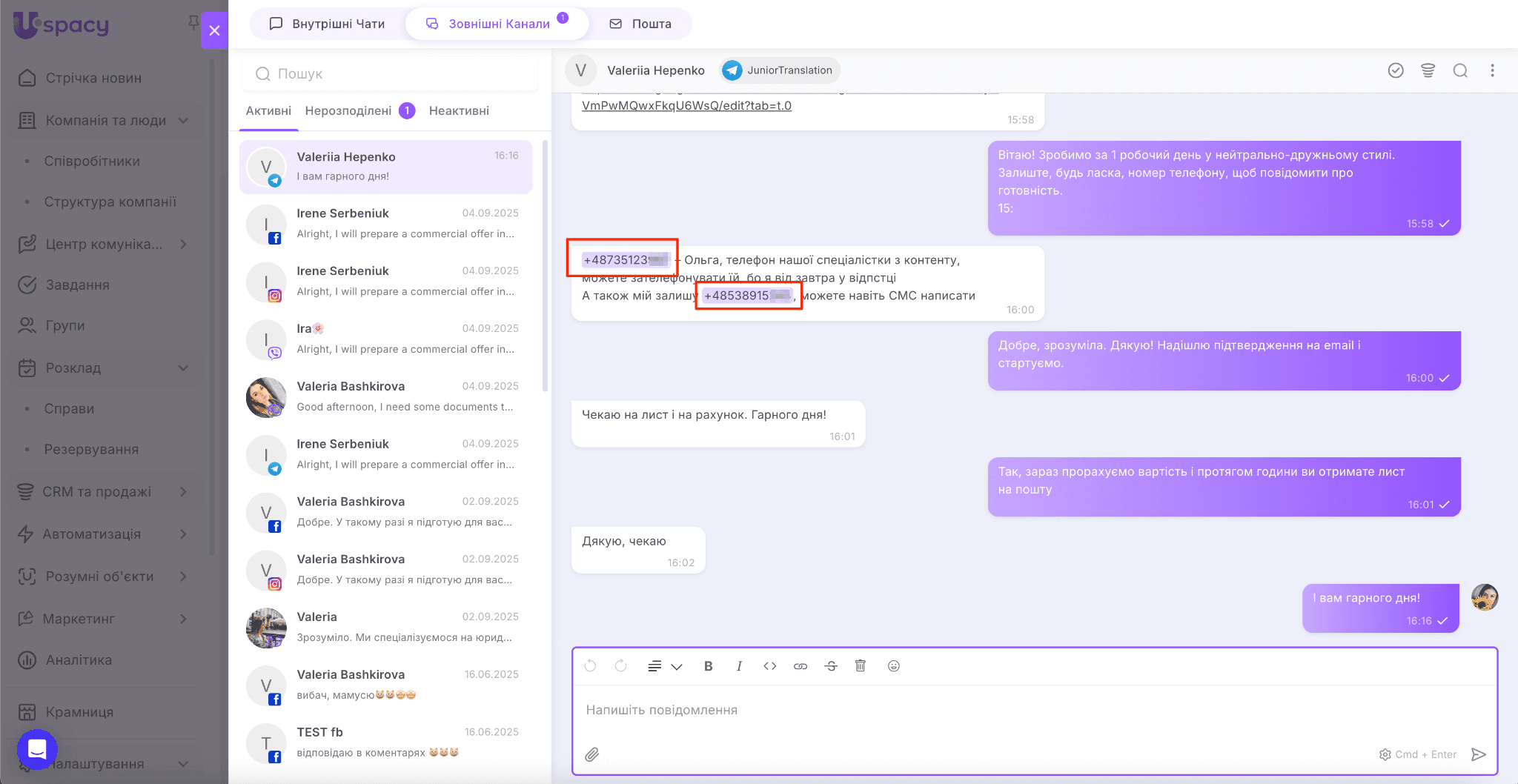Open text alignment dropdown in editor

coord(665,666)
